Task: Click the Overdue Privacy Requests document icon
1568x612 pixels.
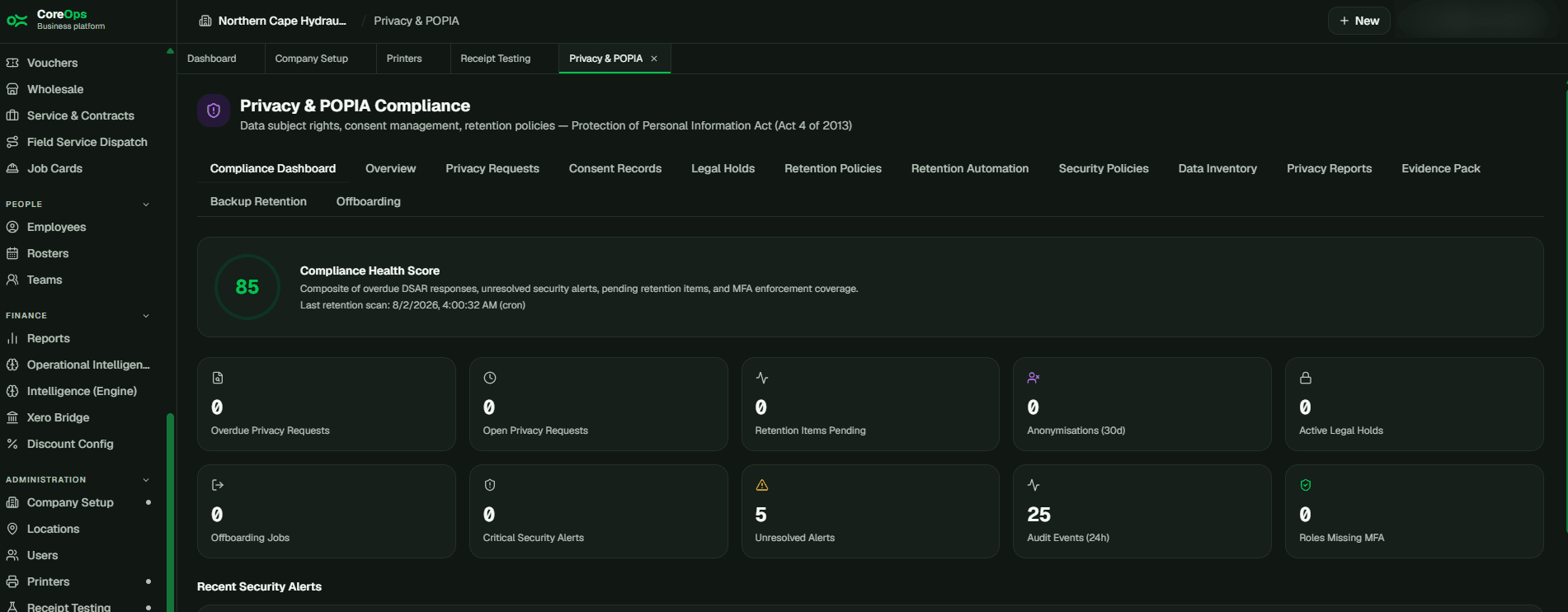Action: 218,378
